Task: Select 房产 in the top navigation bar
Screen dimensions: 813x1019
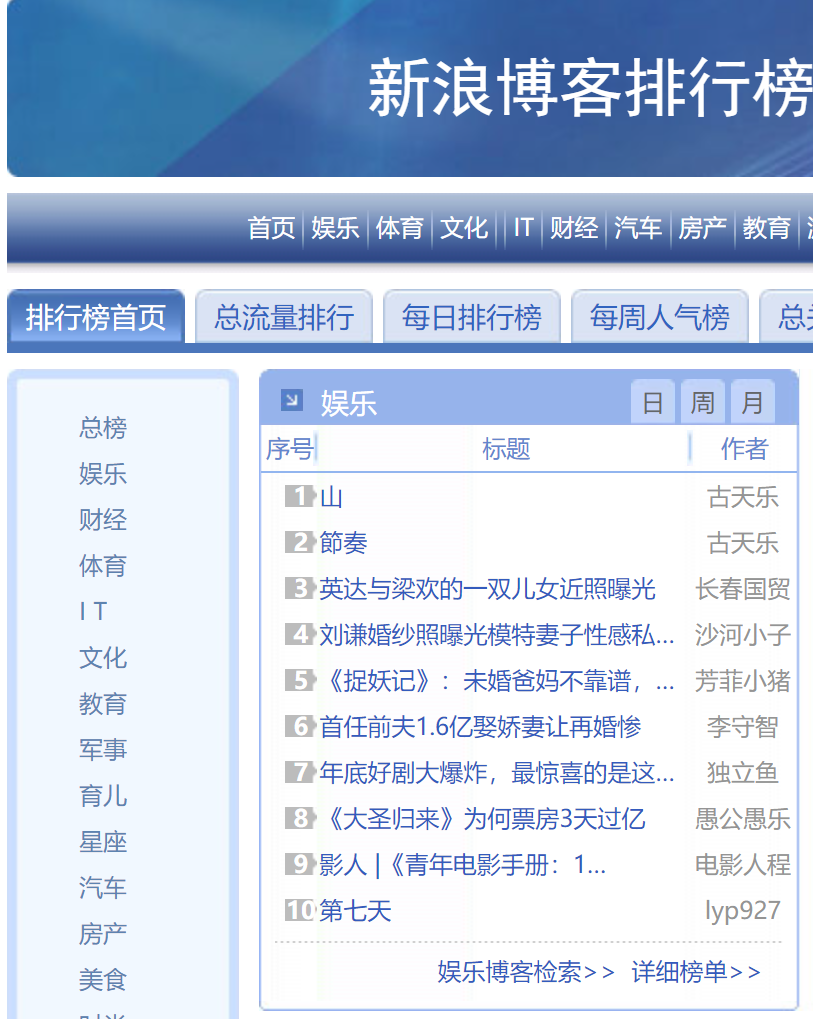Action: 703,228
